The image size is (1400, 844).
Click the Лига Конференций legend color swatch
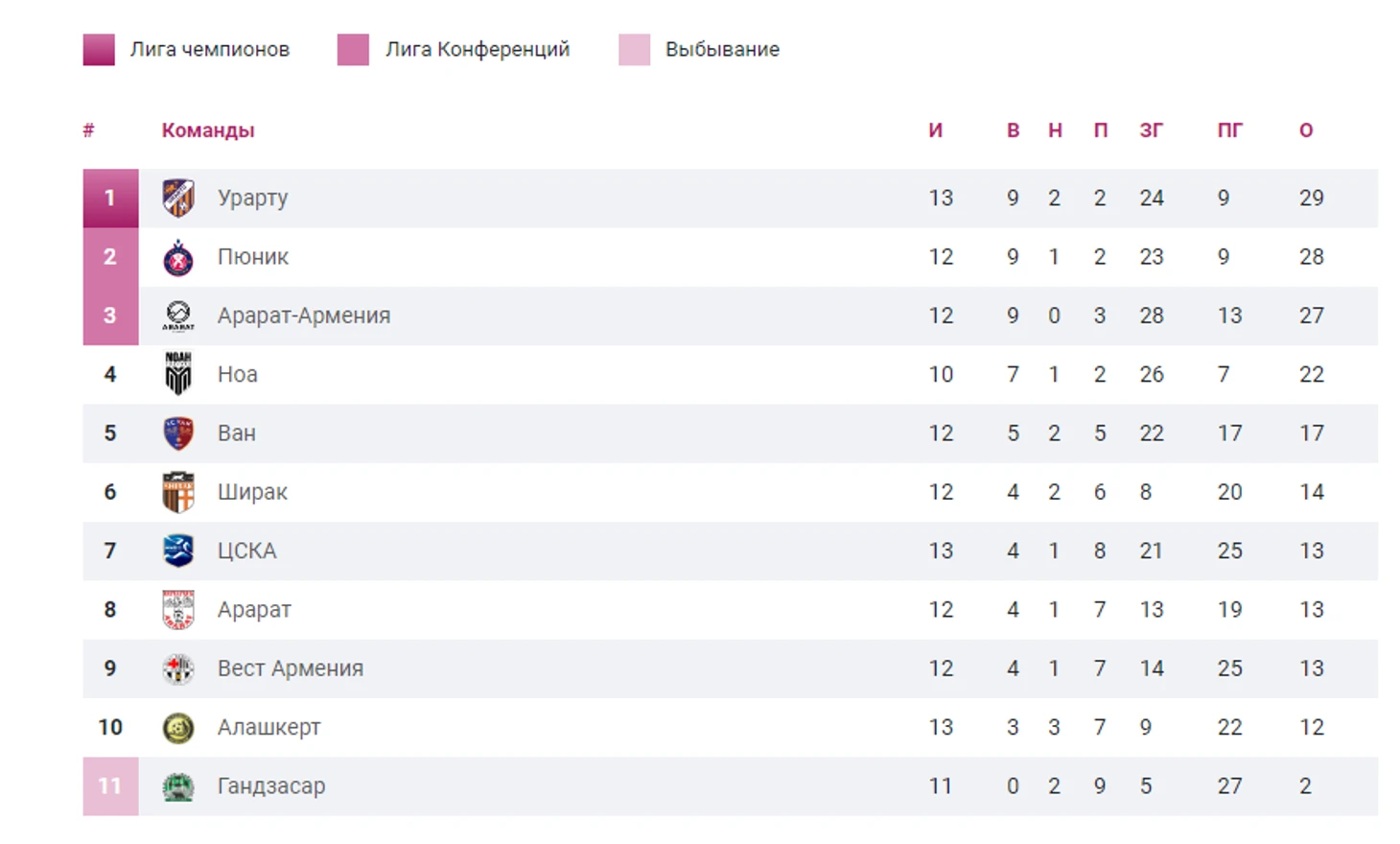click(x=353, y=50)
